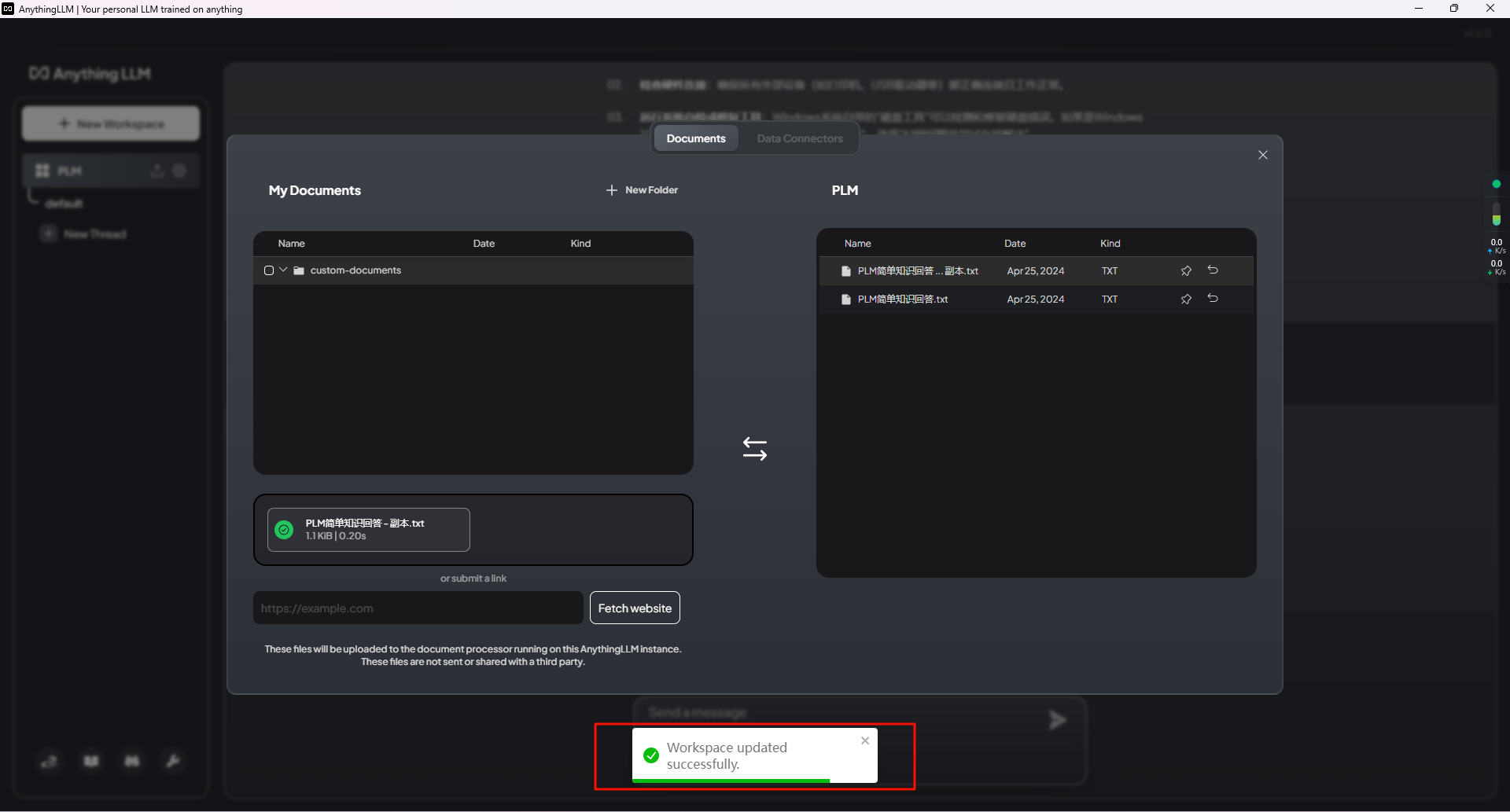The height and width of the screenshot is (812, 1510).
Task: Click Date header in PLM panel
Action: [1015, 244]
